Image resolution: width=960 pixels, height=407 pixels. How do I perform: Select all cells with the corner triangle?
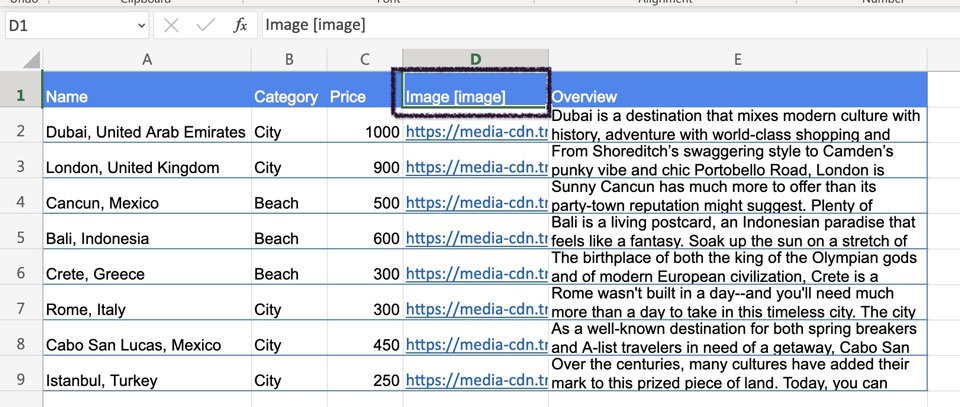coord(31,59)
